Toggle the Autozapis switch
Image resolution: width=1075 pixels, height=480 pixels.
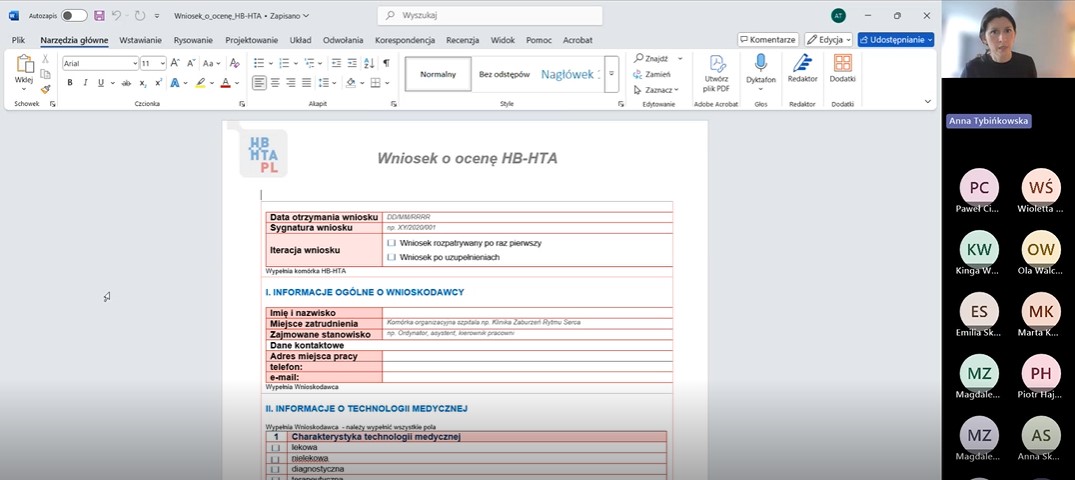[74, 15]
